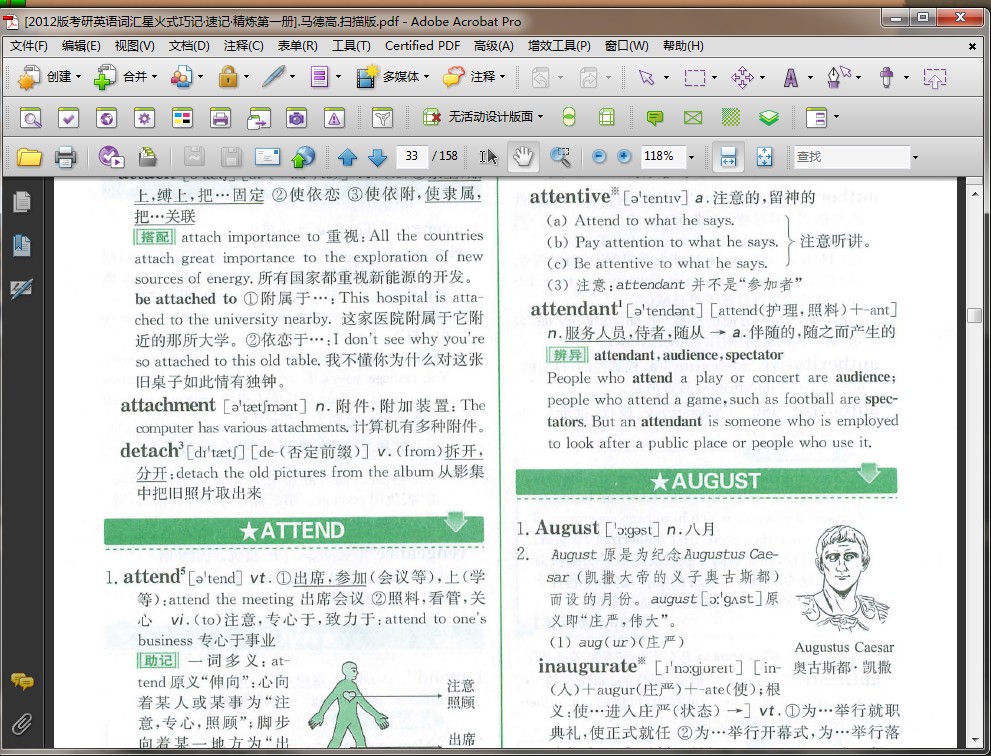The width and height of the screenshot is (991, 756).
Task: Activate the Select text cursor tool
Action: click(488, 157)
